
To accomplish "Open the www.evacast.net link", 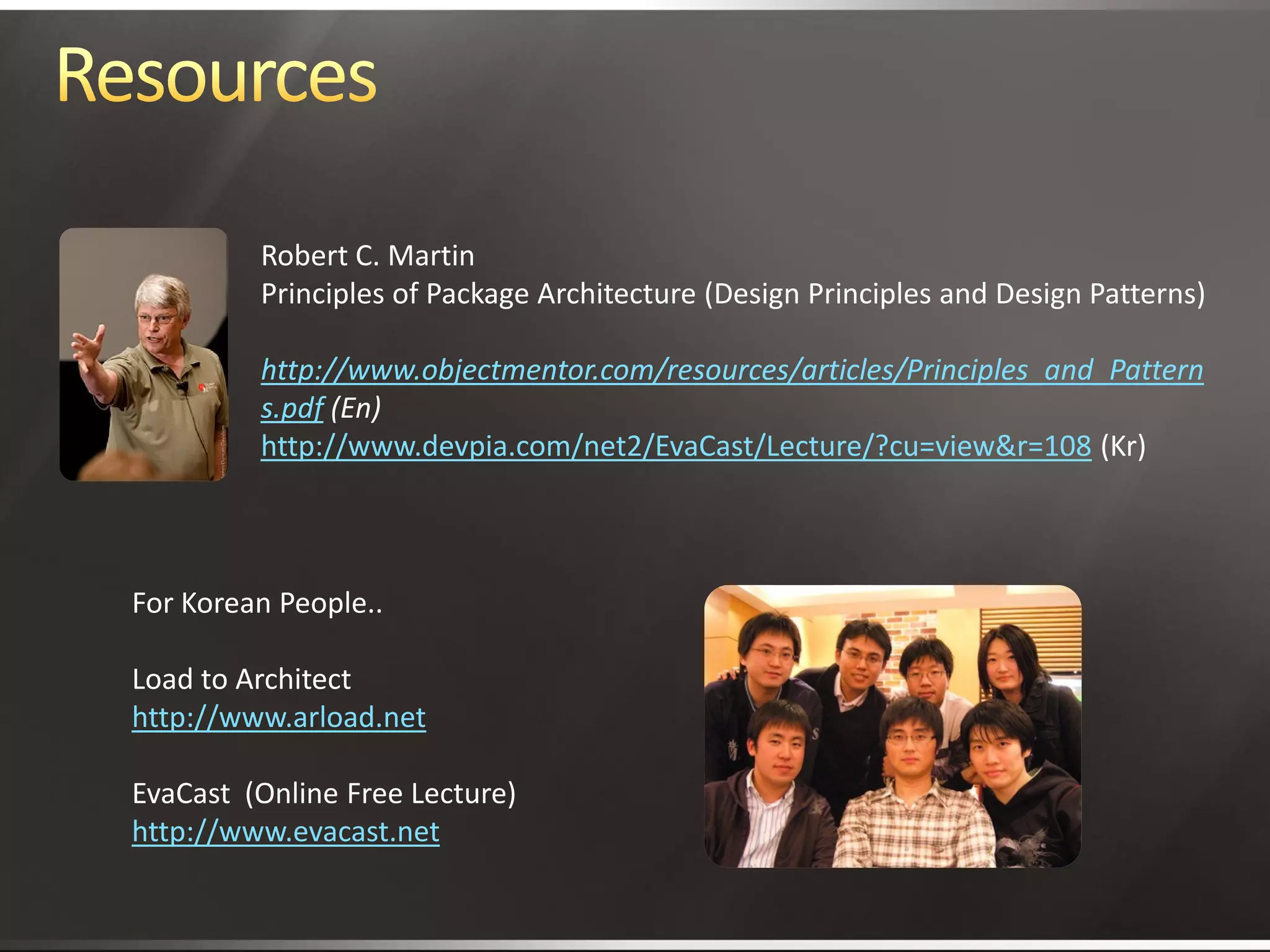I will click(286, 832).
